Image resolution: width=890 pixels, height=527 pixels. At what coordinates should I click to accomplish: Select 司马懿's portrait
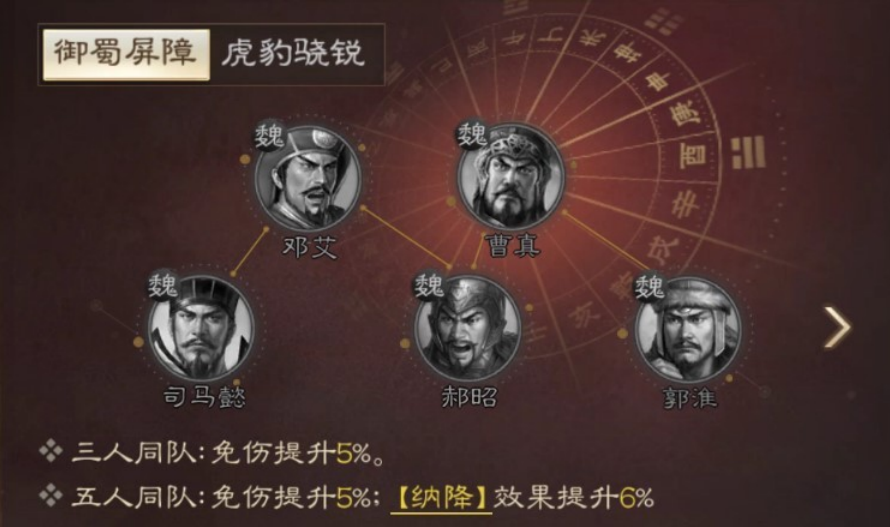point(201,328)
